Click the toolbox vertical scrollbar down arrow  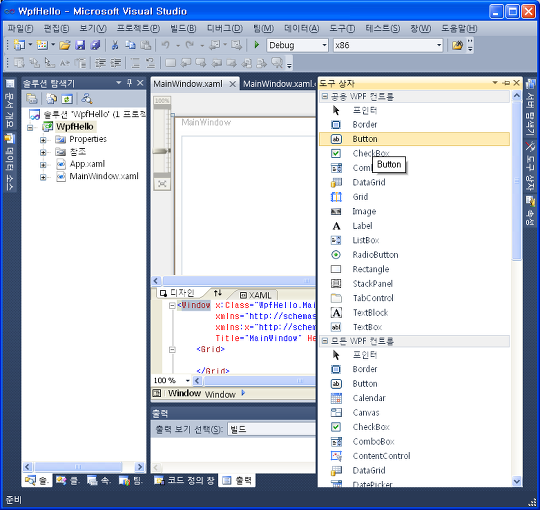(x=517, y=481)
